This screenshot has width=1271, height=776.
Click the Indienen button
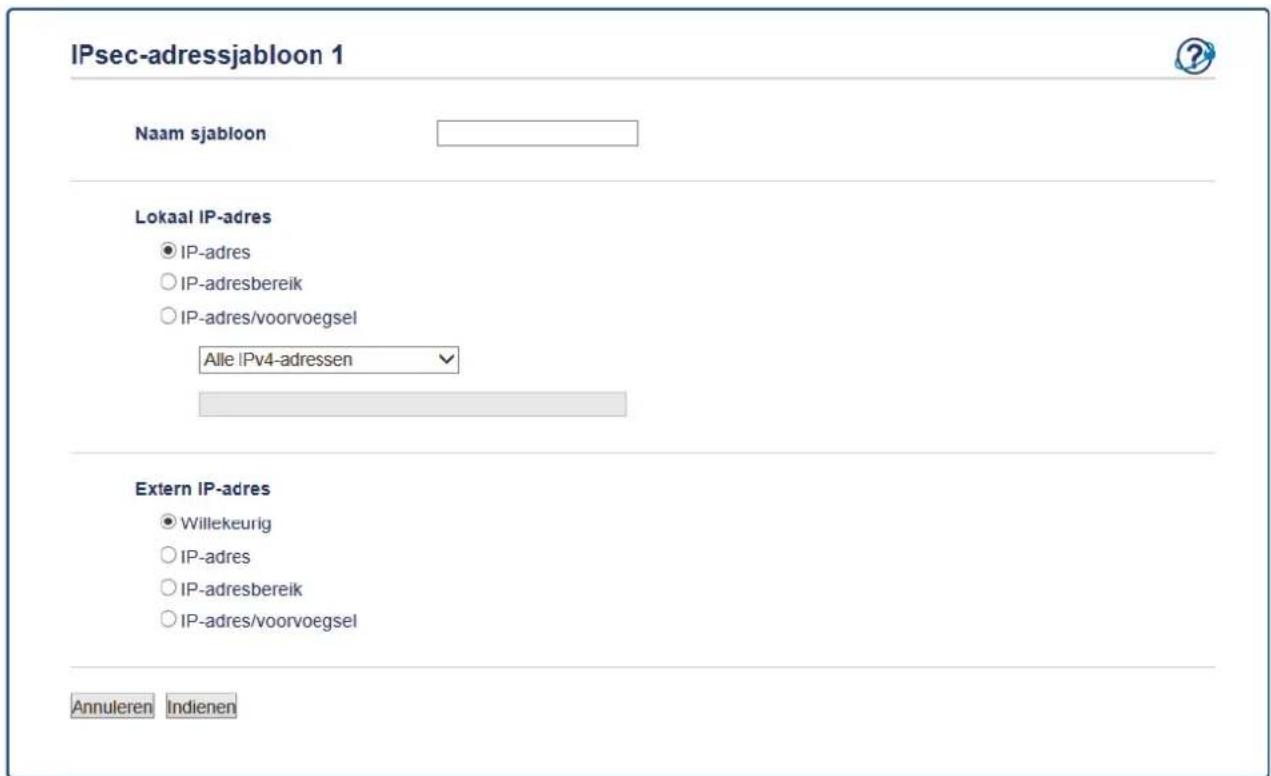point(202,707)
